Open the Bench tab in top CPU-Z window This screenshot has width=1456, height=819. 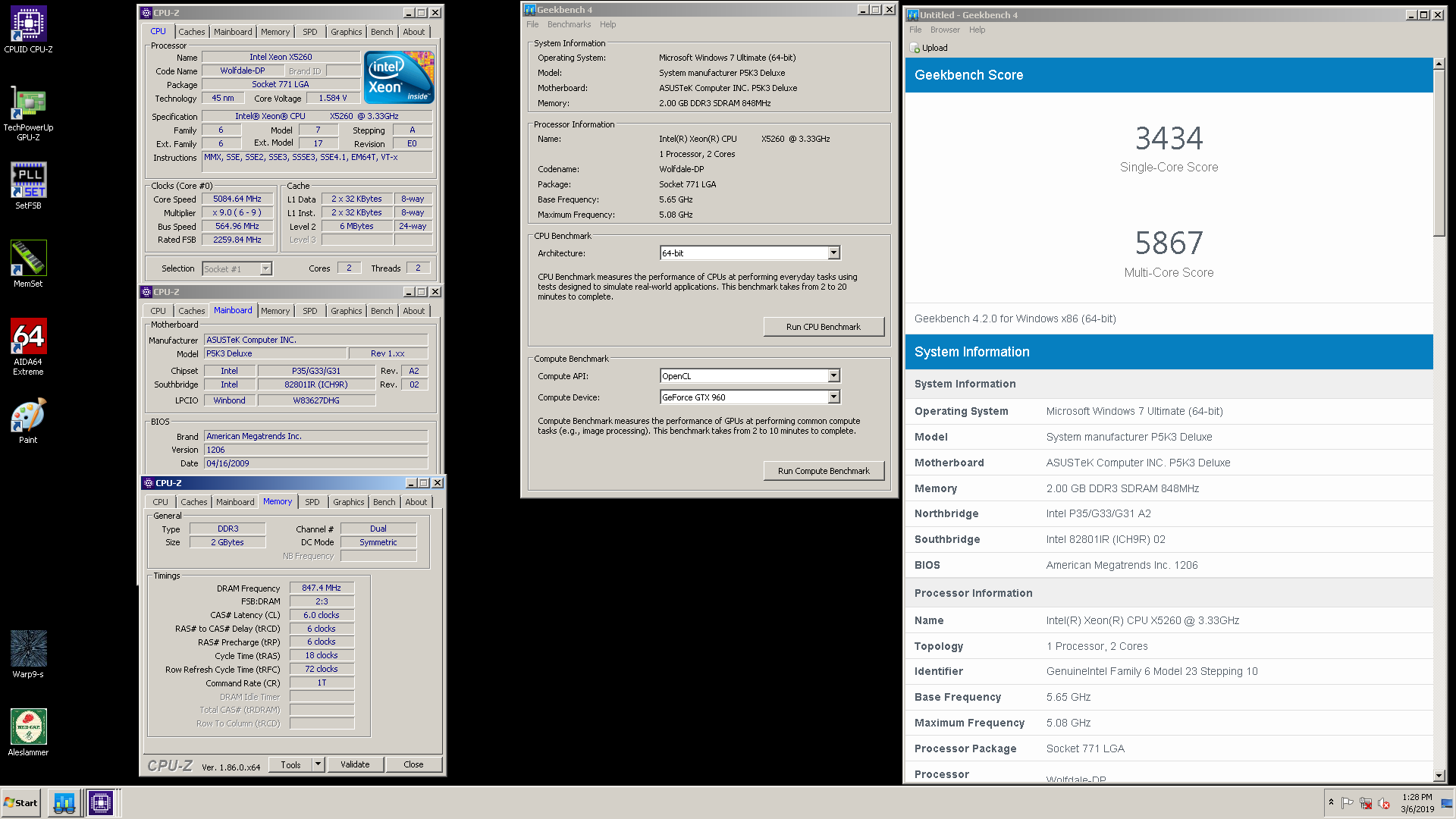click(382, 32)
